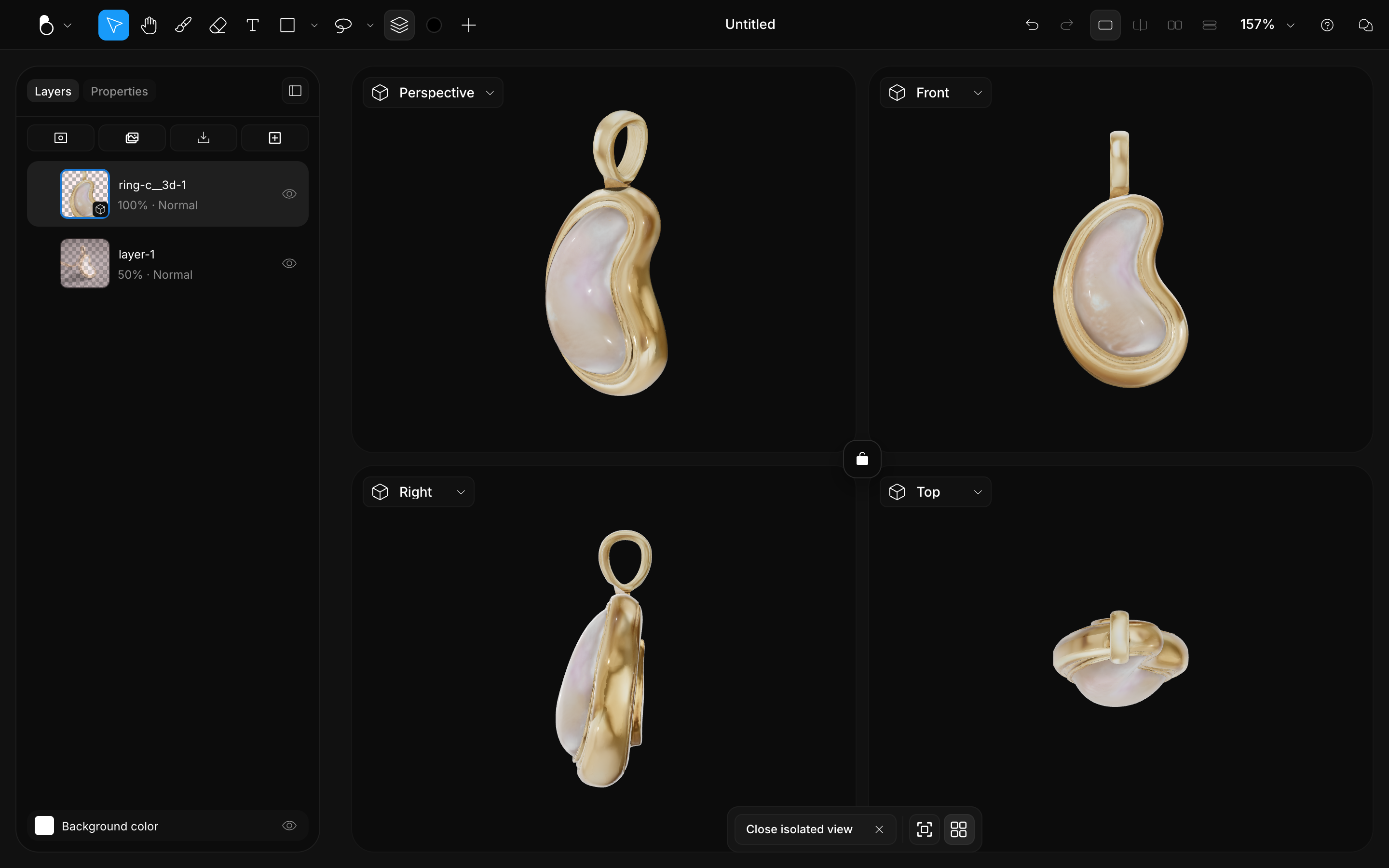
Task: Open the 157% zoom level dropdown
Action: (x=1267, y=25)
